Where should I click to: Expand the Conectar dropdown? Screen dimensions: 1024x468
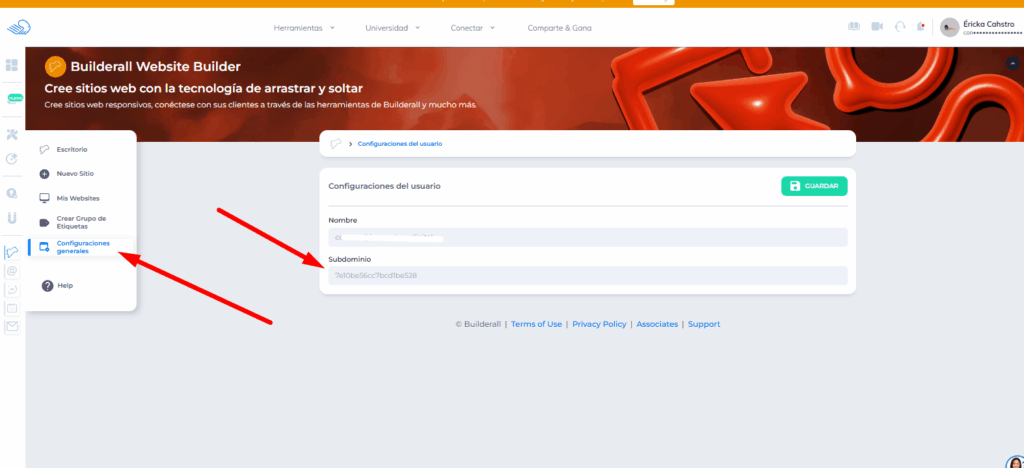tap(473, 28)
